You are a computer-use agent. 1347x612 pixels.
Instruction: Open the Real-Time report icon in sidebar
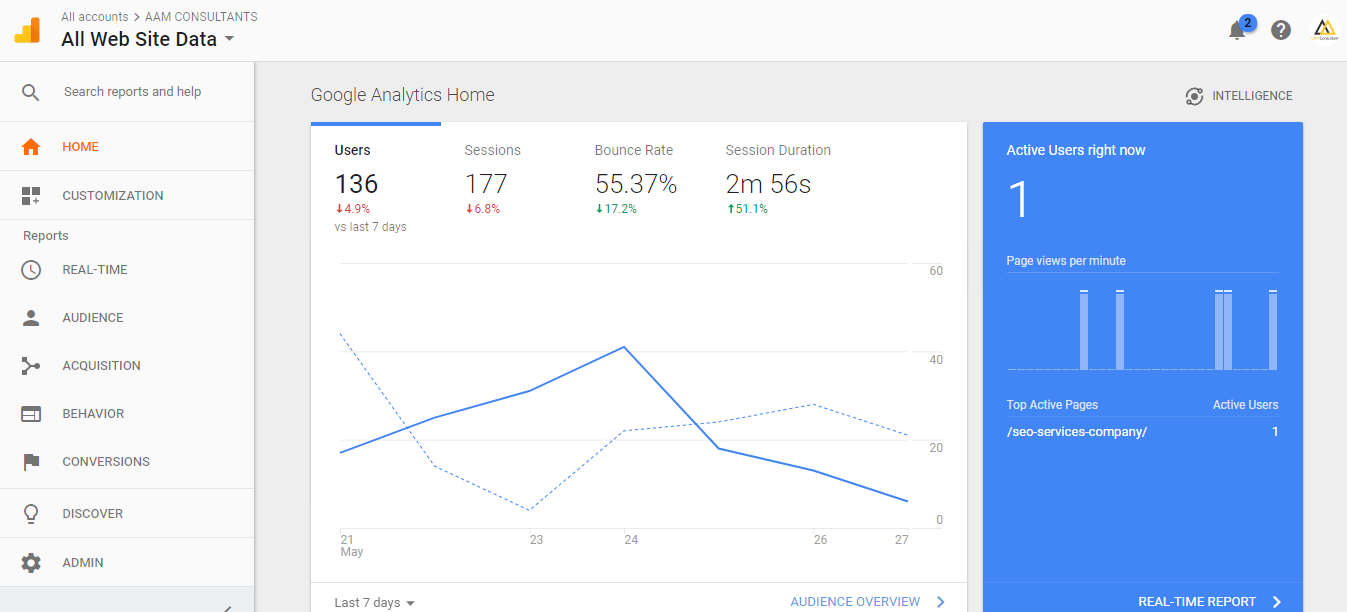pyautogui.click(x=30, y=269)
